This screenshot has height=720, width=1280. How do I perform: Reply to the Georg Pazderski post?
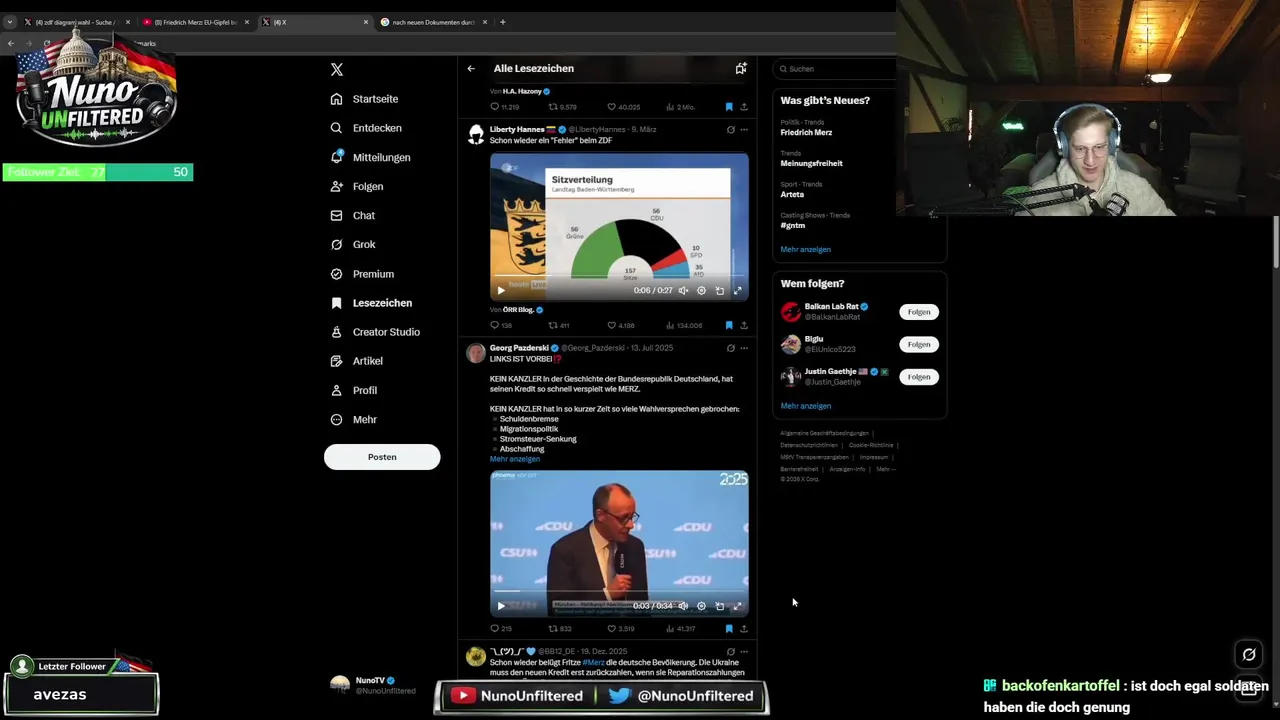[x=500, y=629]
